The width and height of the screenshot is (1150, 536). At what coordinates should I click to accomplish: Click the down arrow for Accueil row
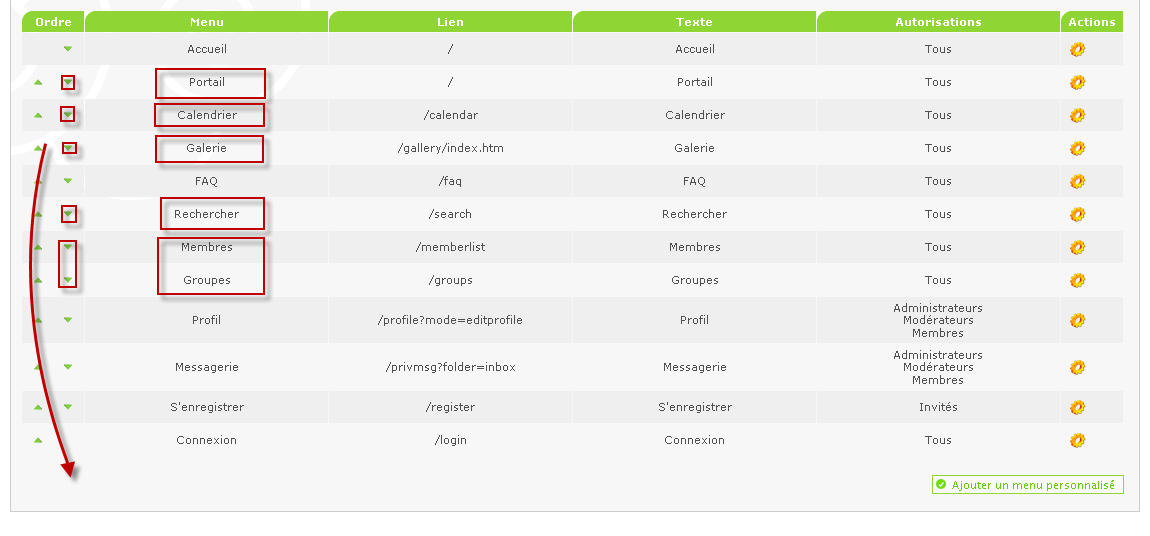[x=68, y=49]
